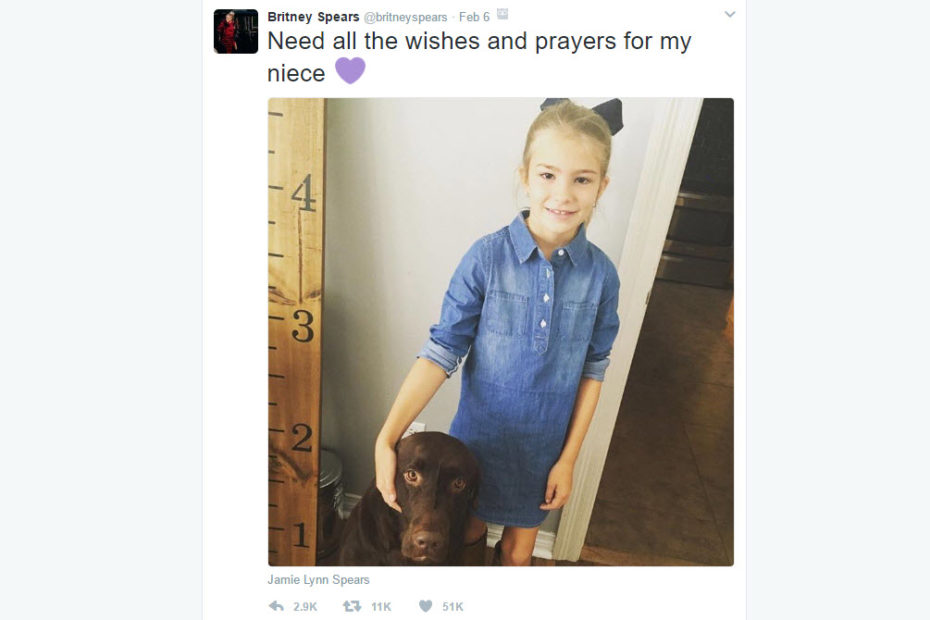View the 11K retweets count
The width and height of the screenshot is (930, 620).
(x=381, y=606)
